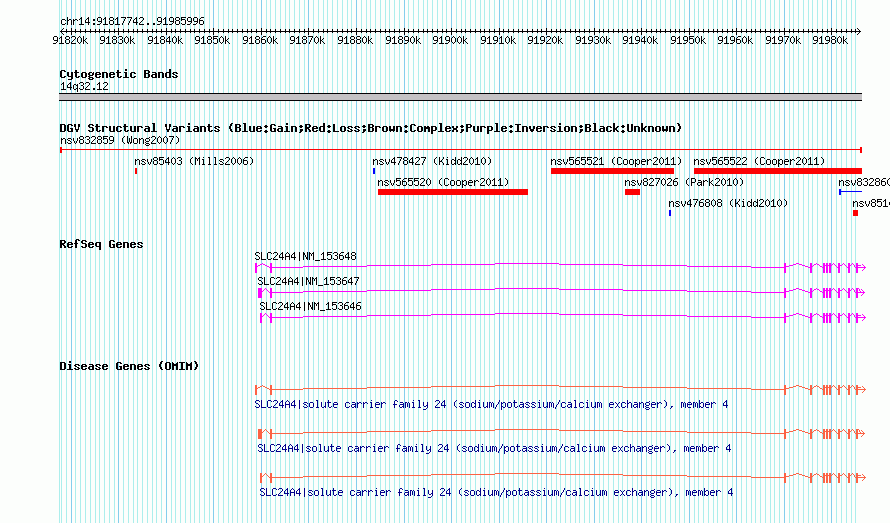Click the red nsv565522 loss bar
This screenshot has height=523, width=890.
pos(778,171)
